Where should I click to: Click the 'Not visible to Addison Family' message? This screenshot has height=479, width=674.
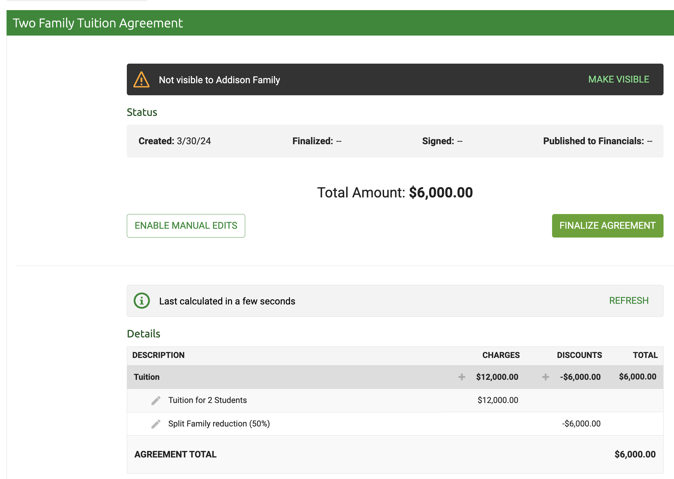pos(219,80)
